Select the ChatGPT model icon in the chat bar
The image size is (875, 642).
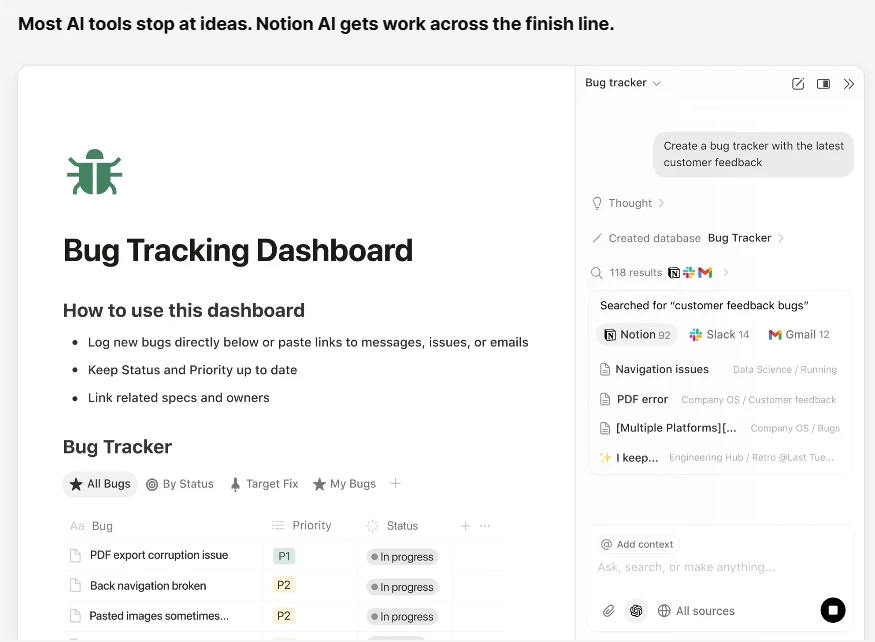[636, 610]
